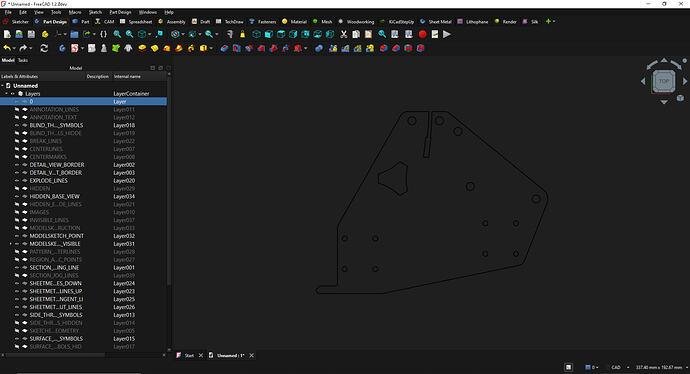The width and height of the screenshot is (690, 374).
Task: Open the workbench add plus dropdown
Action: [x=551, y=21]
